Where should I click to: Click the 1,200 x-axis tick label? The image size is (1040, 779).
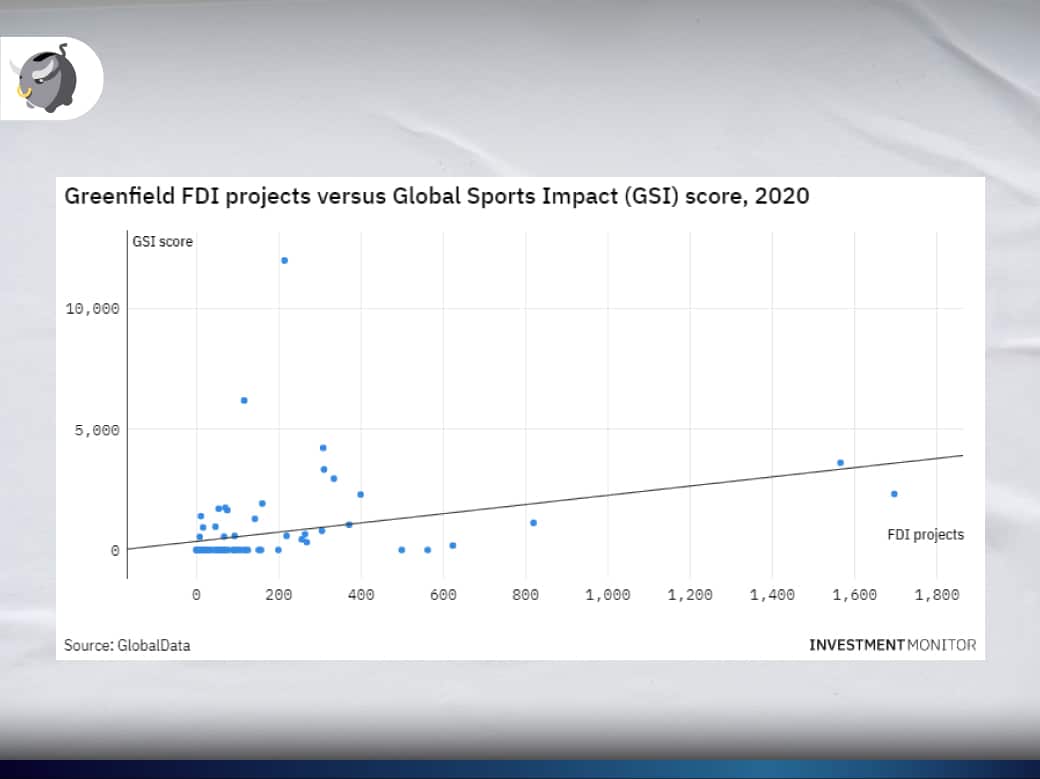coord(689,595)
